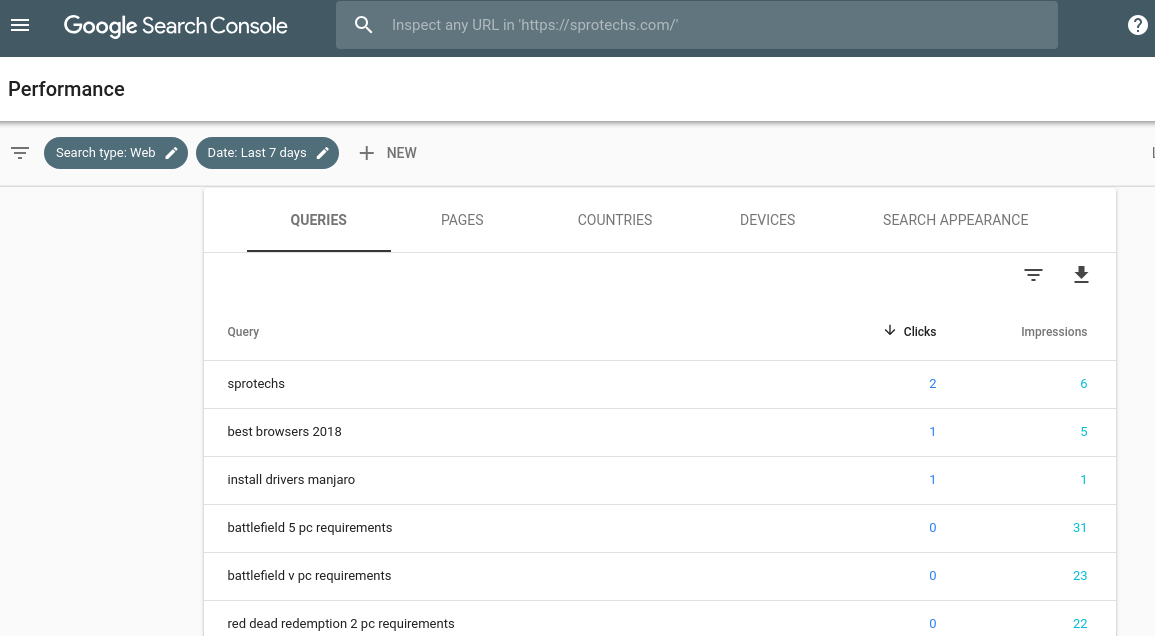Click the 'best browsers 2018' query
This screenshot has width=1155, height=636.
pos(285,432)
